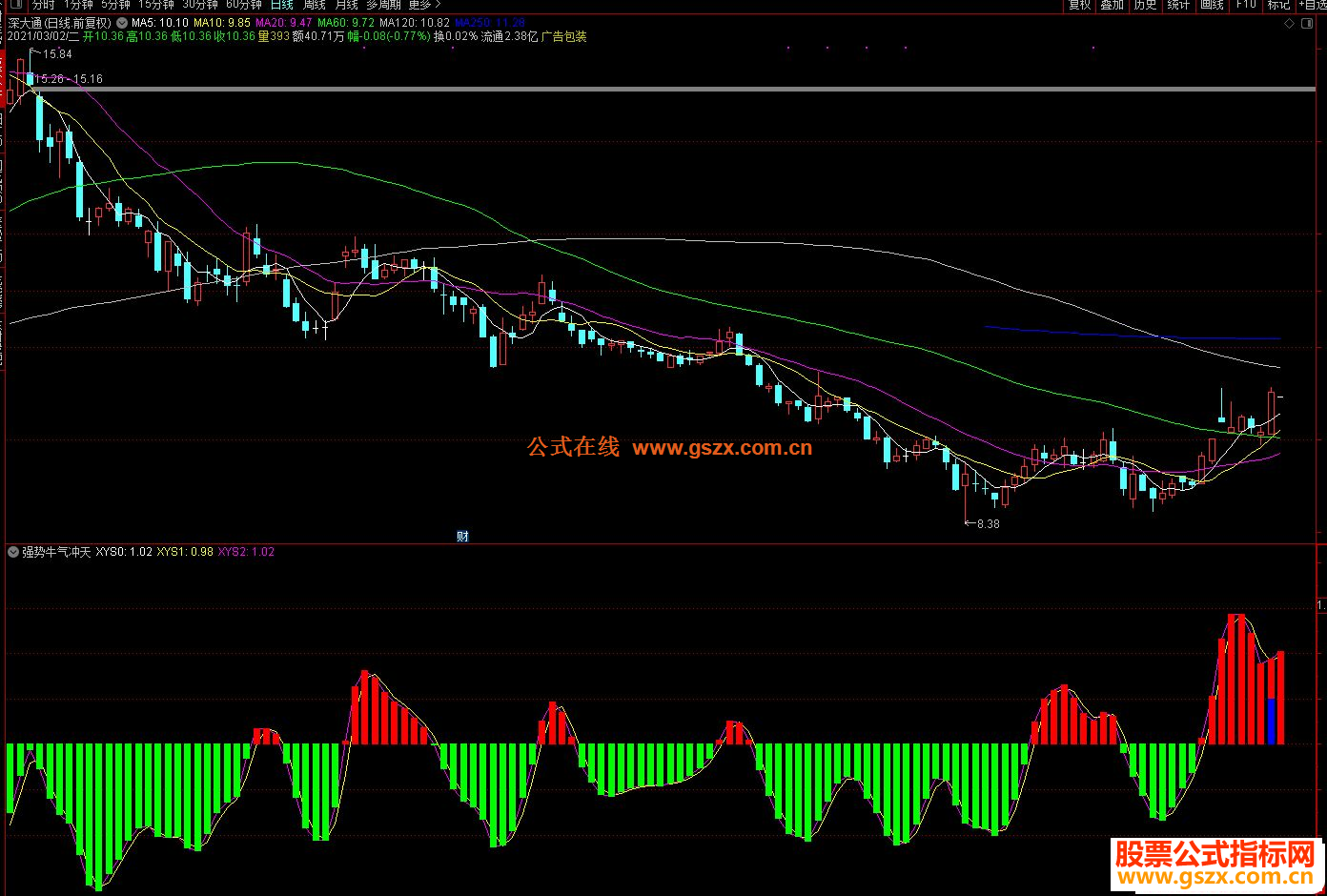The height and width of the screenshot is (896, 1327).
Task: Click the 15.26 - 15.16 price range label
Action: click(x=69, y=79)
